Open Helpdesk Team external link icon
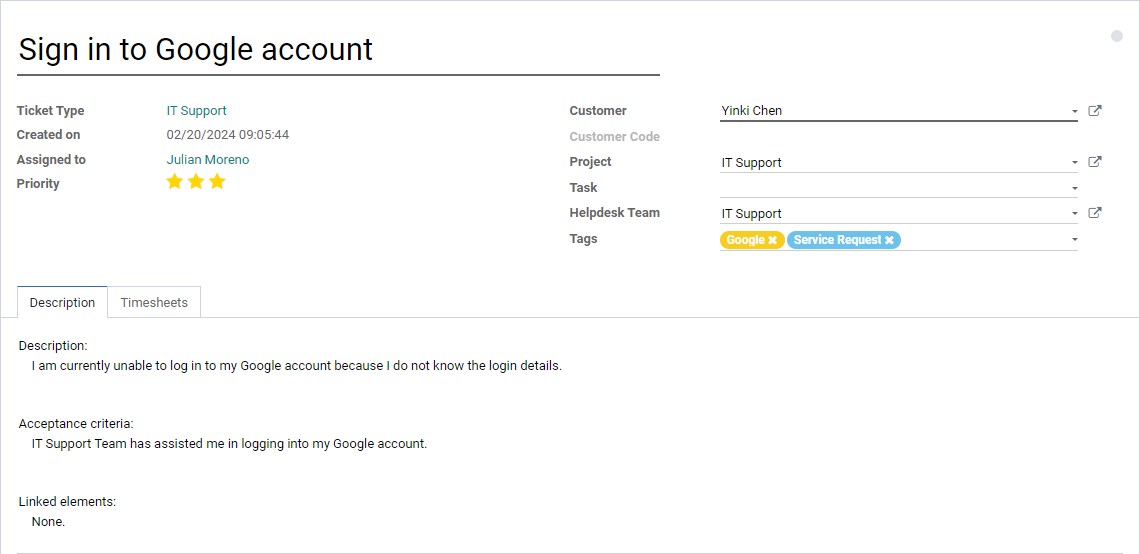 [x=1094, y=213]
